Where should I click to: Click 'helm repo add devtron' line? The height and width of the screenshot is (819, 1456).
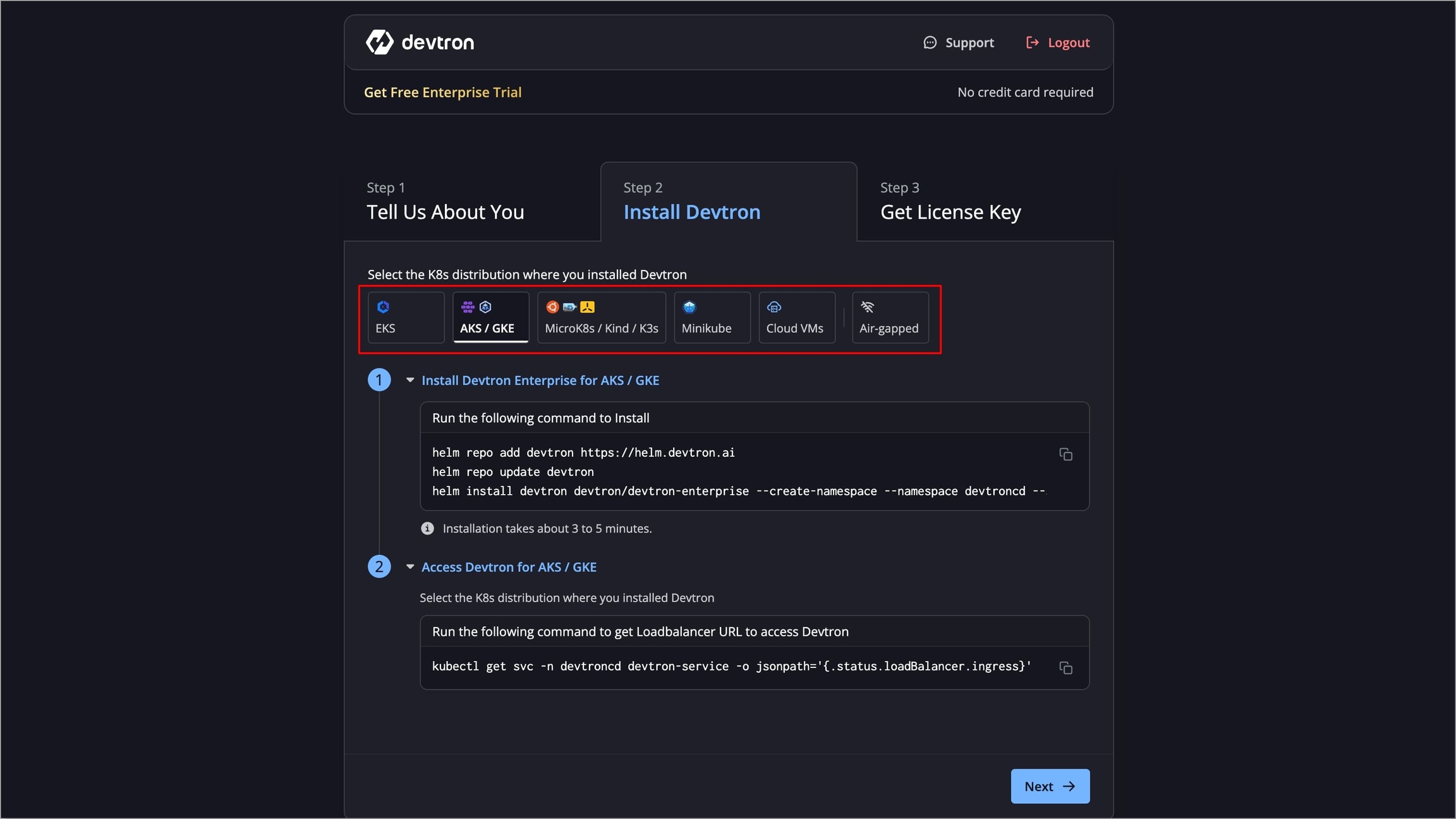(x=583, y=452)
